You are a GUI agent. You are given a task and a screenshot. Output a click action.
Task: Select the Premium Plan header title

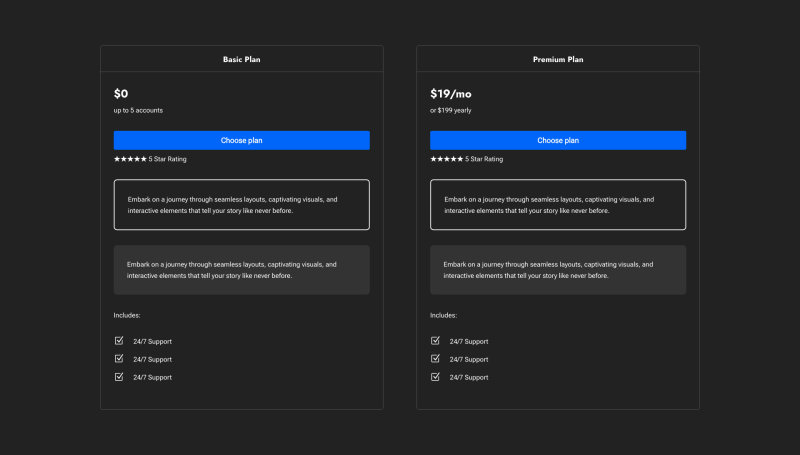tap(558, 59)
